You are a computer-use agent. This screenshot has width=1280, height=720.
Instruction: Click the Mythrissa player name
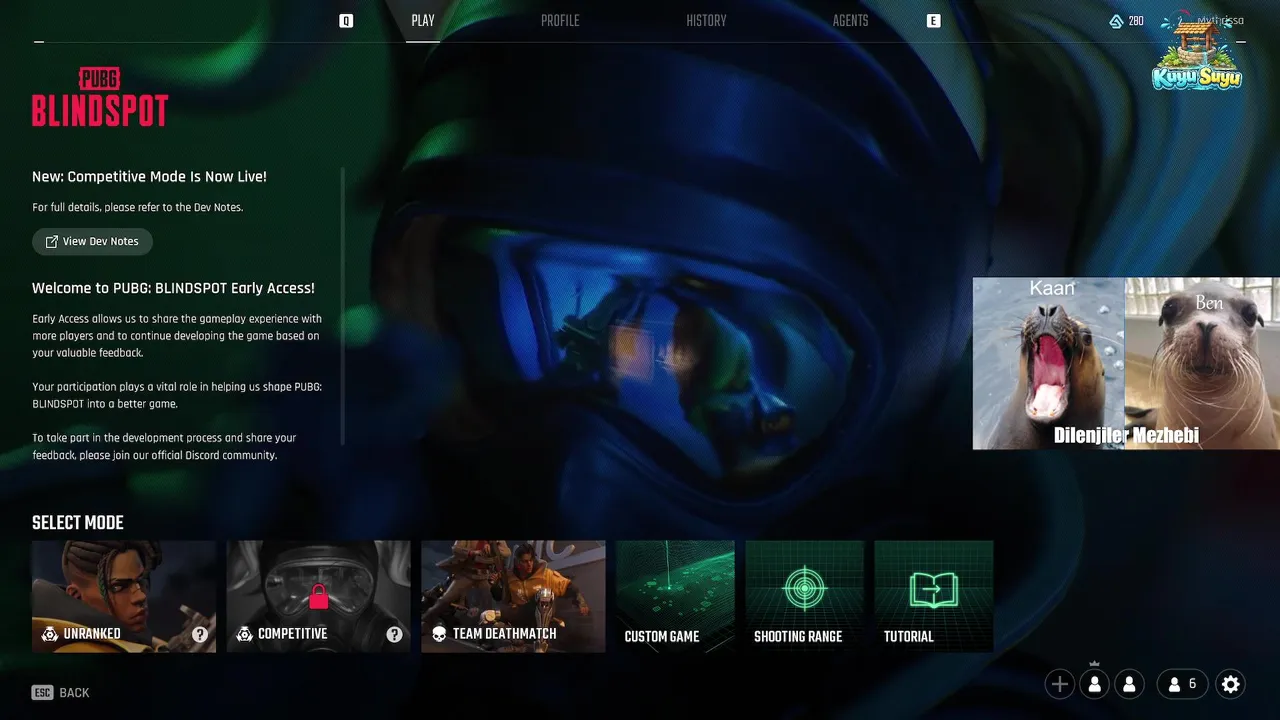point(1220,21)
